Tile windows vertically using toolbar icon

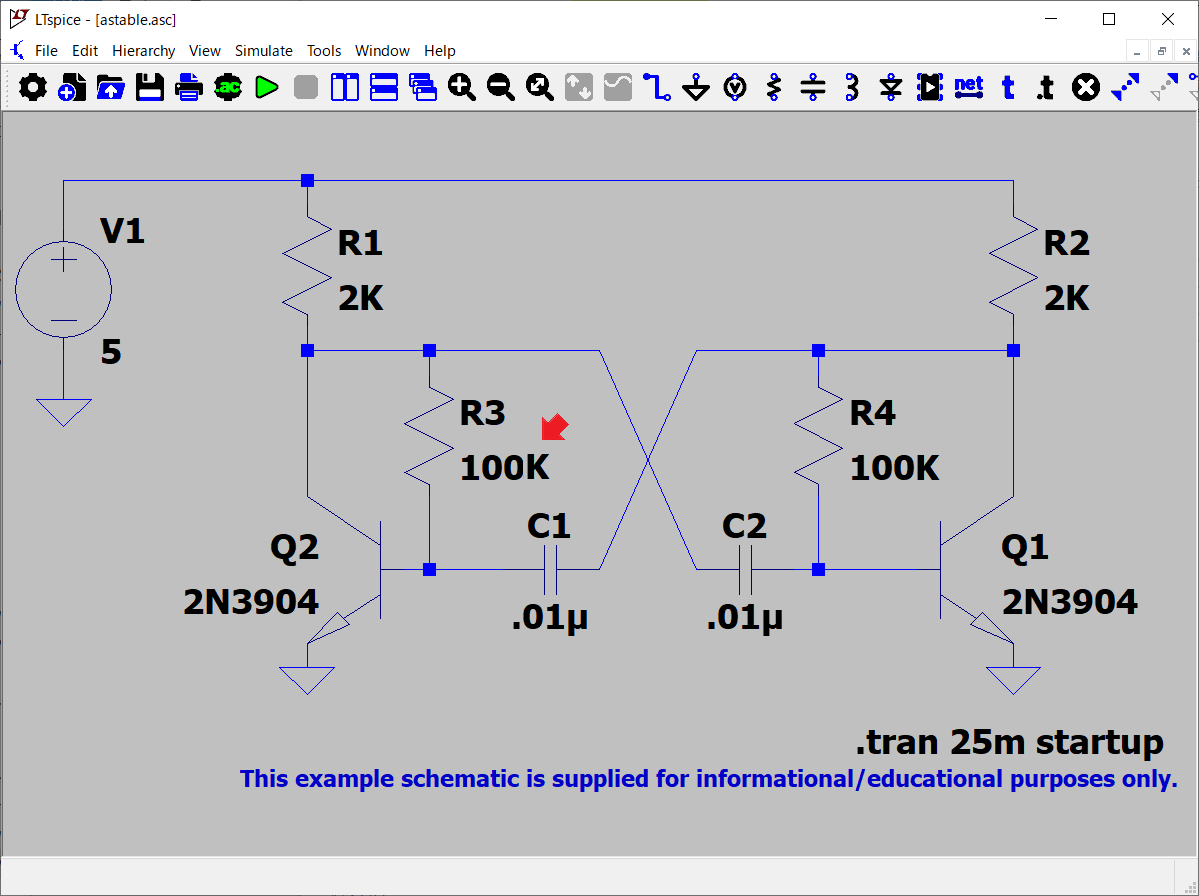344,88
